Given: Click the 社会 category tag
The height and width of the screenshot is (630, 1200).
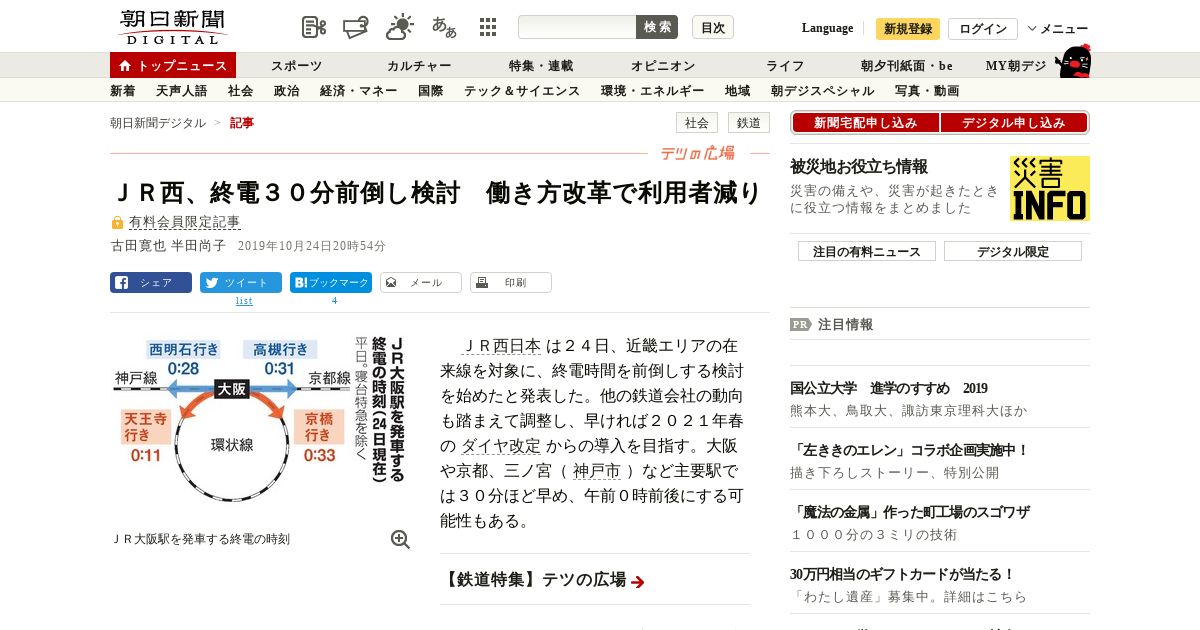Looking at the screenshot, I should point(697,122).
